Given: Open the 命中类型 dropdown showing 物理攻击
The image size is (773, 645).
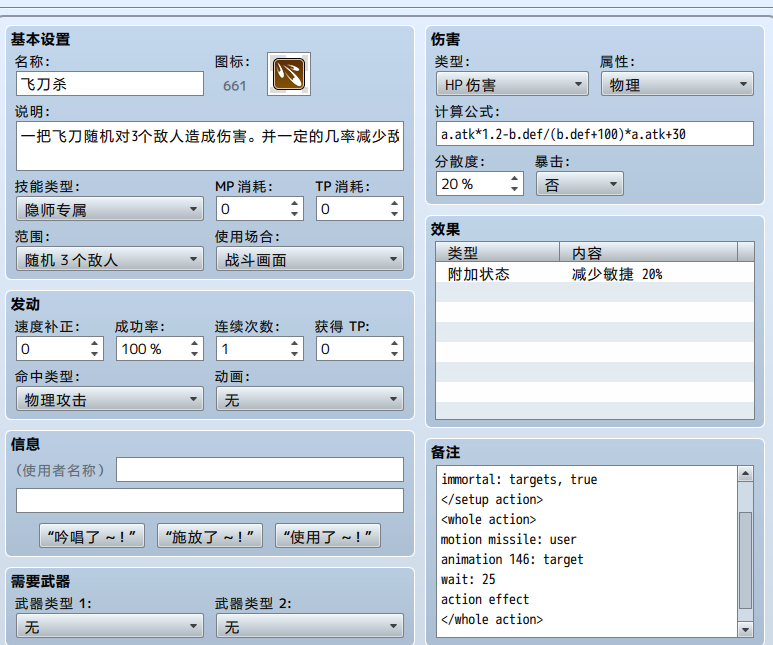Looking at the screenshot, I should (x=110, y=399).
